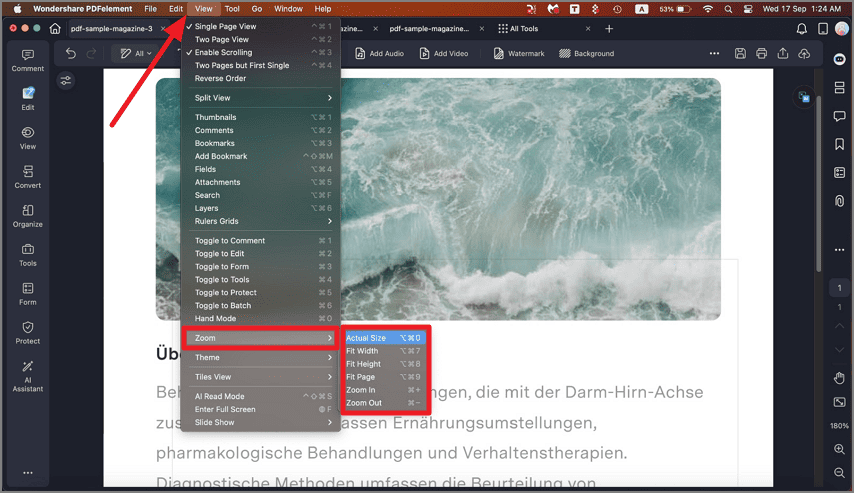This screenshot has width=854, height=493.
Task: Open the Form tool in sidebar
Action: tap(28, 294)
